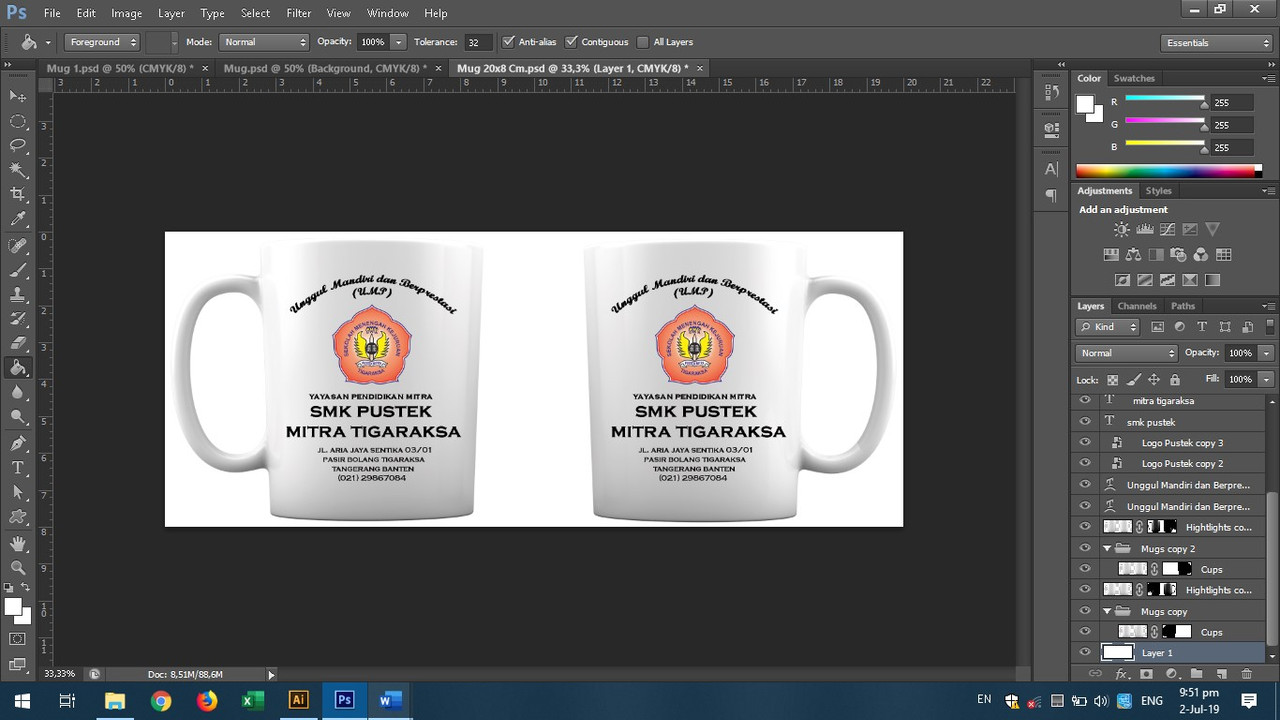Image resolution: width=1280 pixels, height=720 pixels.
Task: Hide the smk pustek text layer
Action: click(1085, 422)
